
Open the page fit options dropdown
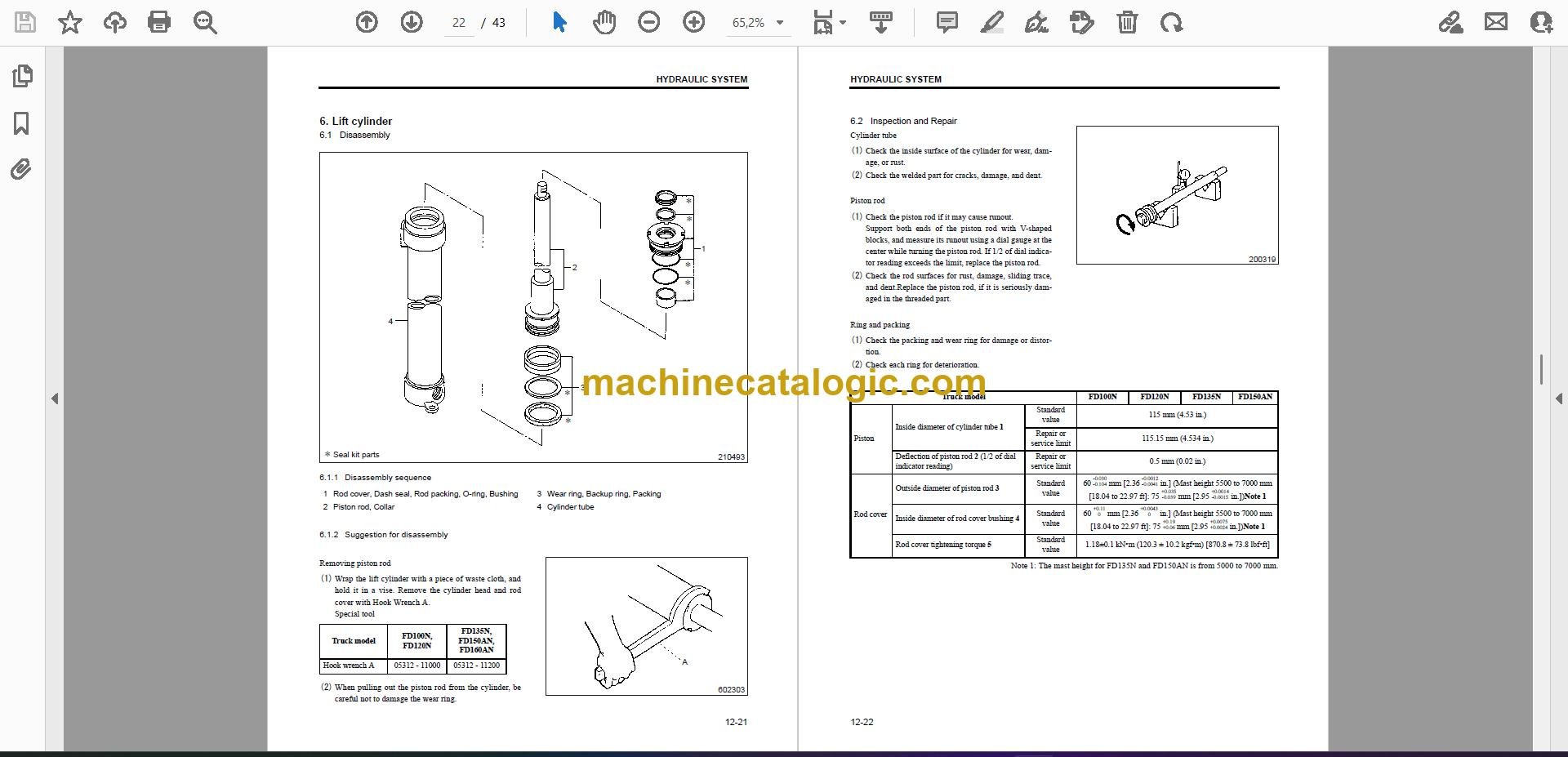coord(829,23)
